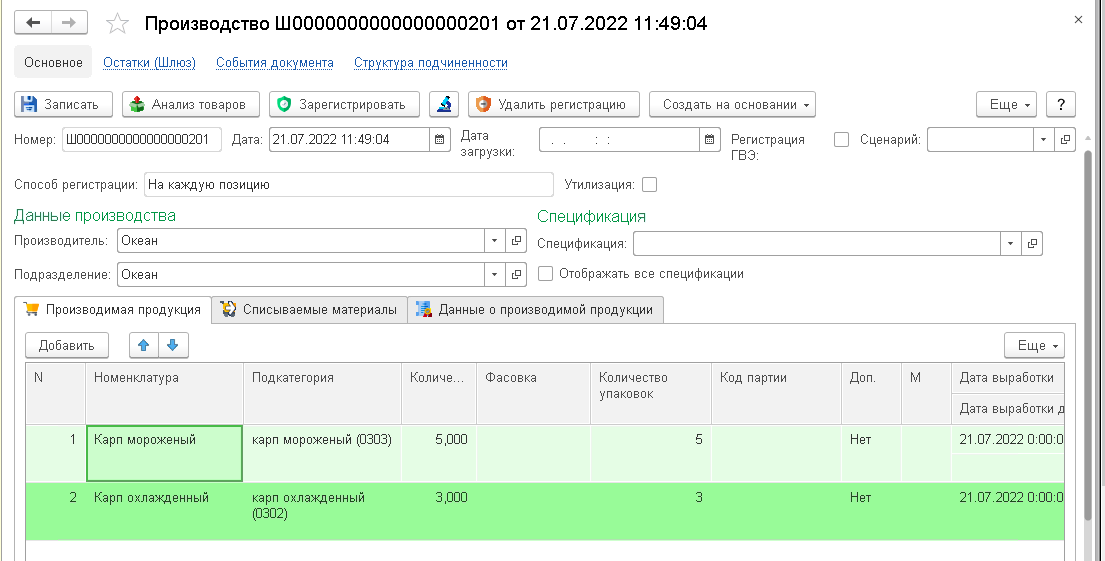
Task: Click the forward navigation arrow
Action: [69, 23]
